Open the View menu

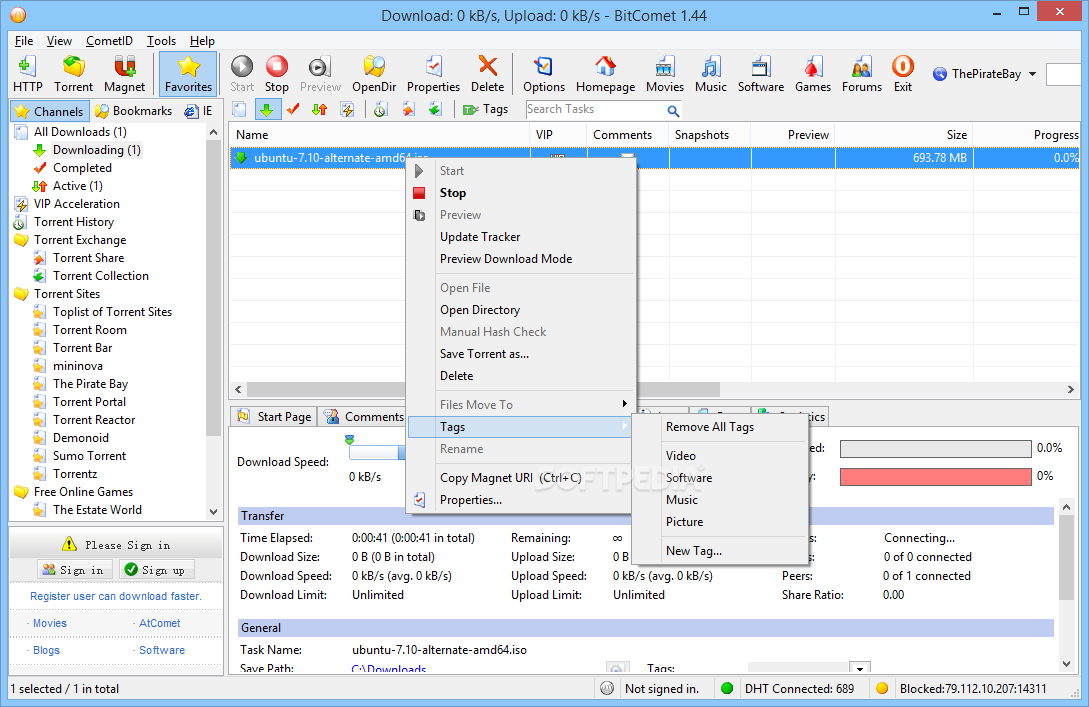(59, 41)
